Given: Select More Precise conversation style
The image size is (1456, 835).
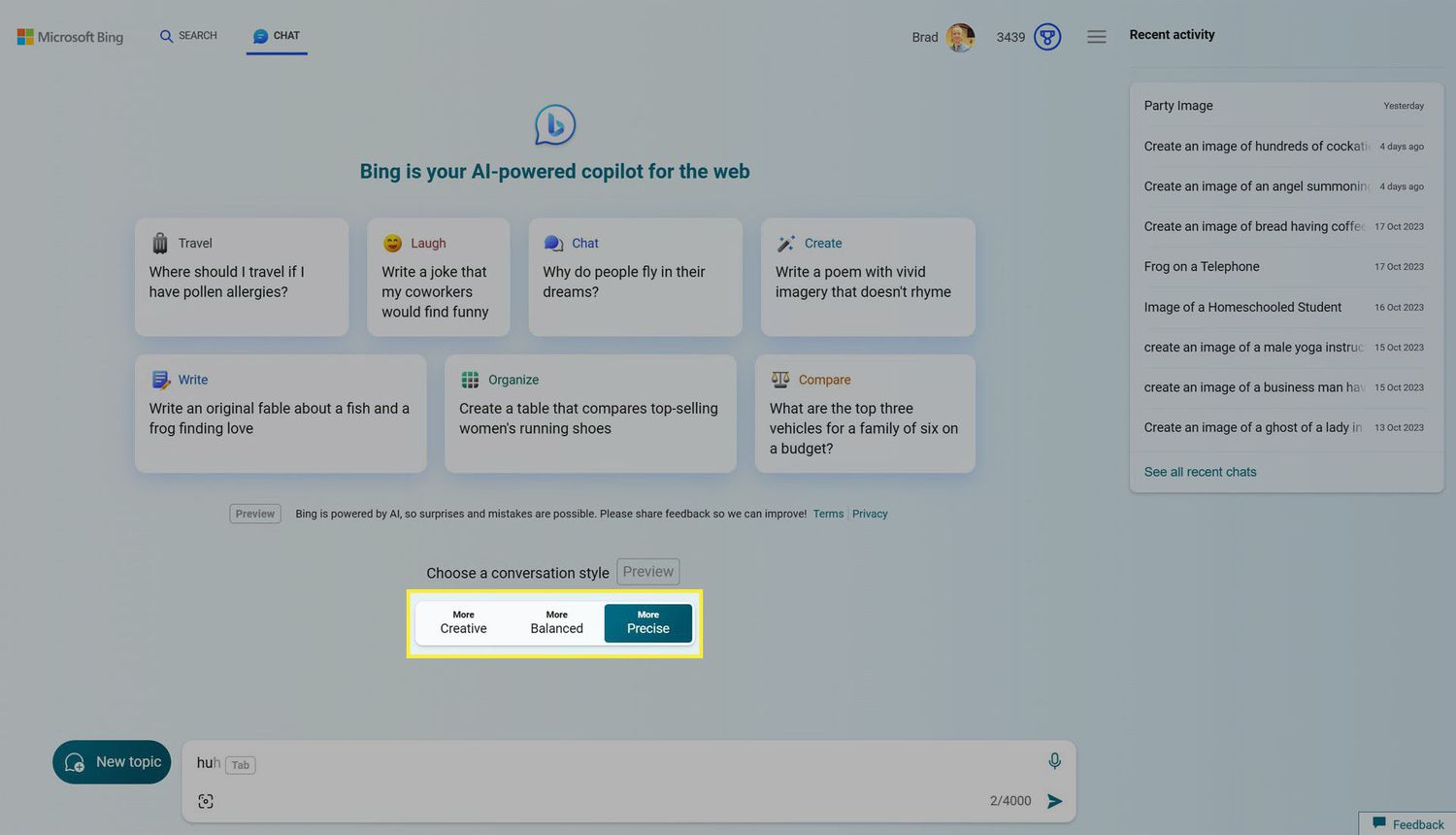Looking at the screenshot, I should [x=647, y=622].
